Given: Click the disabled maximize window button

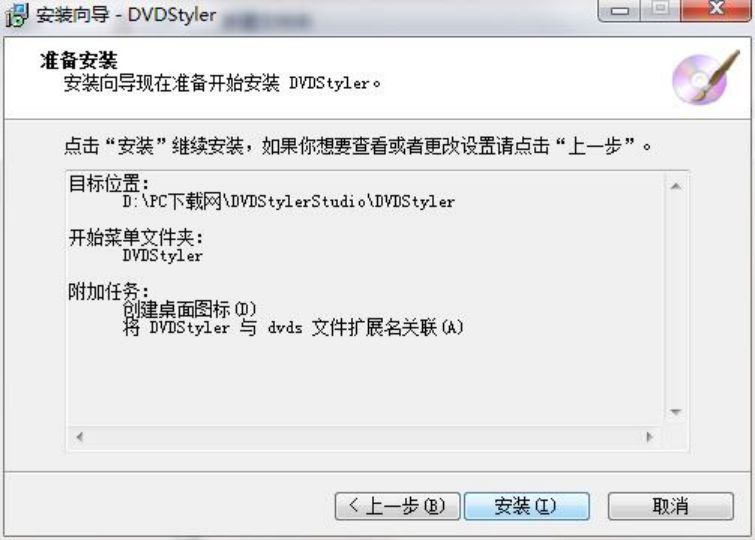Looking at the screenshot, I should [660, 10].
